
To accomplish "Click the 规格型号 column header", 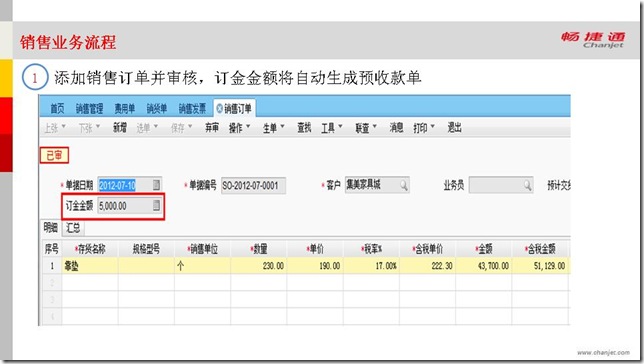I will point(146,249).
